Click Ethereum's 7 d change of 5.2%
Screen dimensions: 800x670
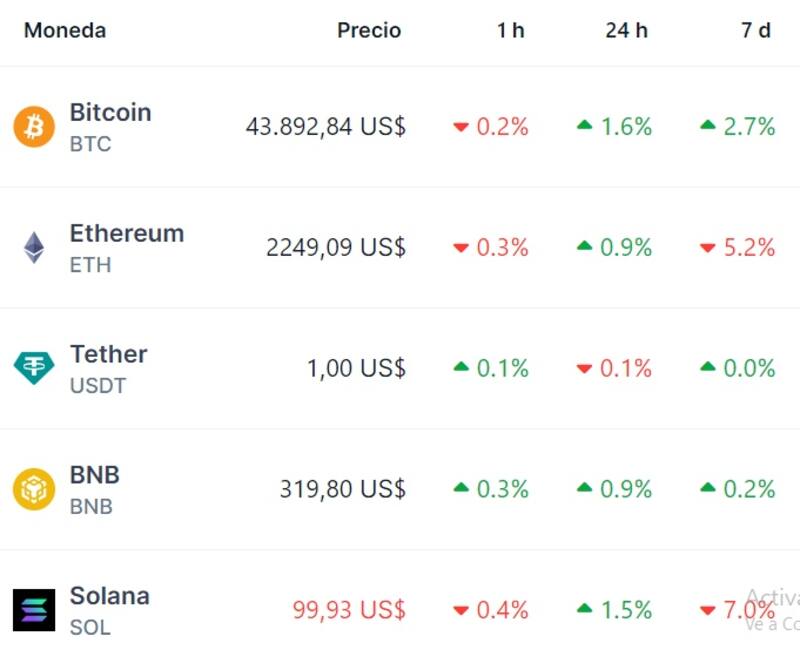[x=750, y=248]
